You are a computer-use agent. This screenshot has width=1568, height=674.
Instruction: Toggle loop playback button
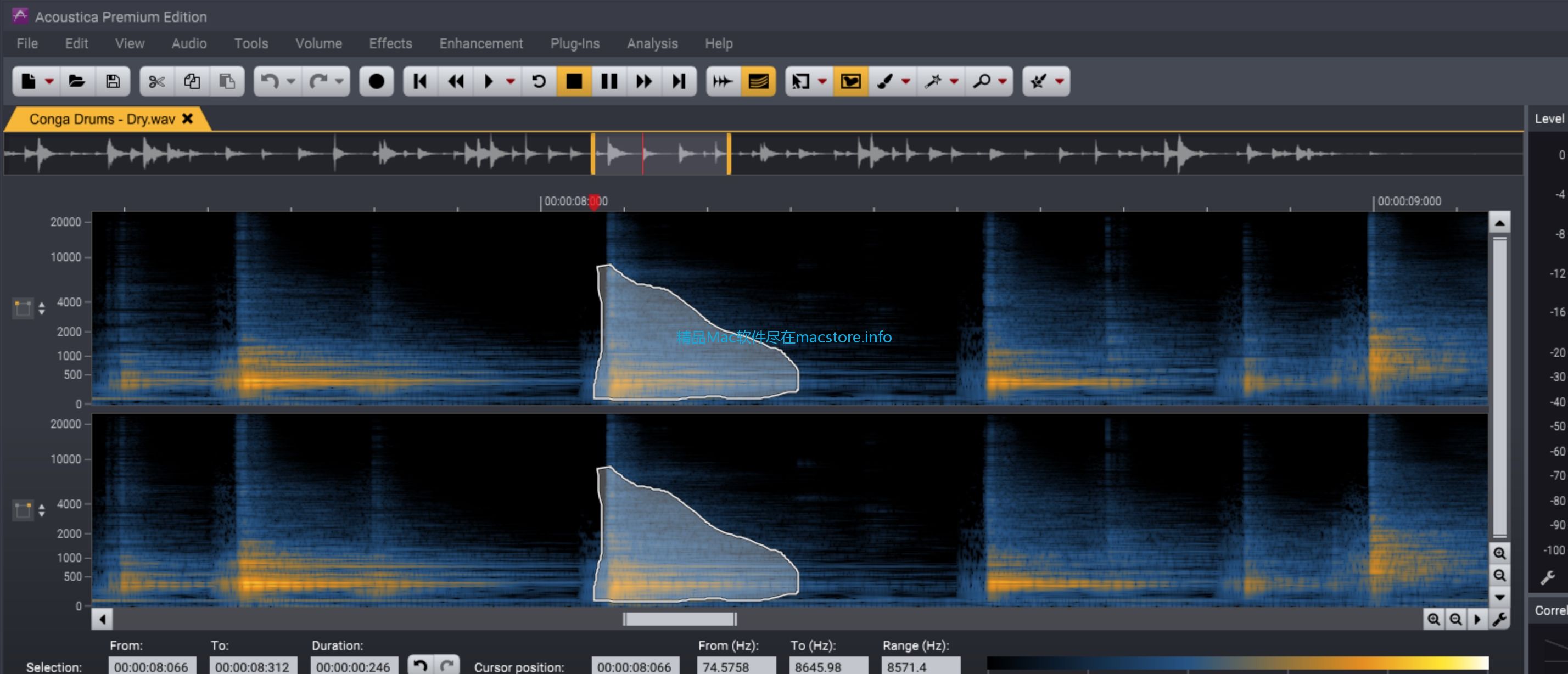pyautogui.click(x=539, y=81)
